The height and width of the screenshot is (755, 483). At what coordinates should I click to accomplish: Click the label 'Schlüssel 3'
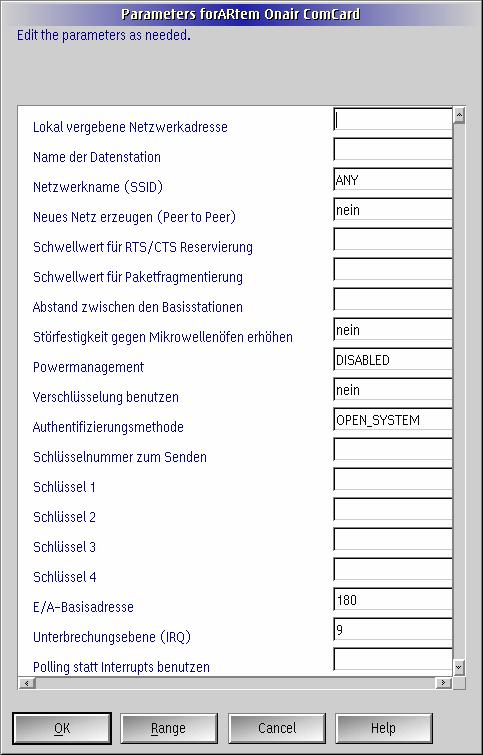coord(64,547)
